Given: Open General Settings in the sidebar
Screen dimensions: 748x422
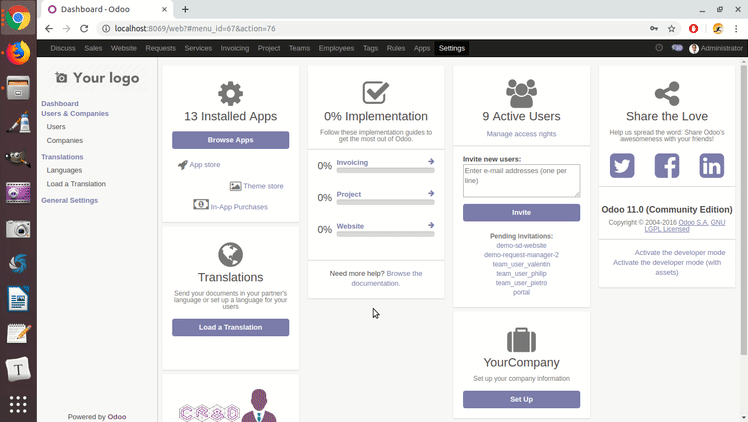Looking at the screenshot, I should (x=69, y=200).
